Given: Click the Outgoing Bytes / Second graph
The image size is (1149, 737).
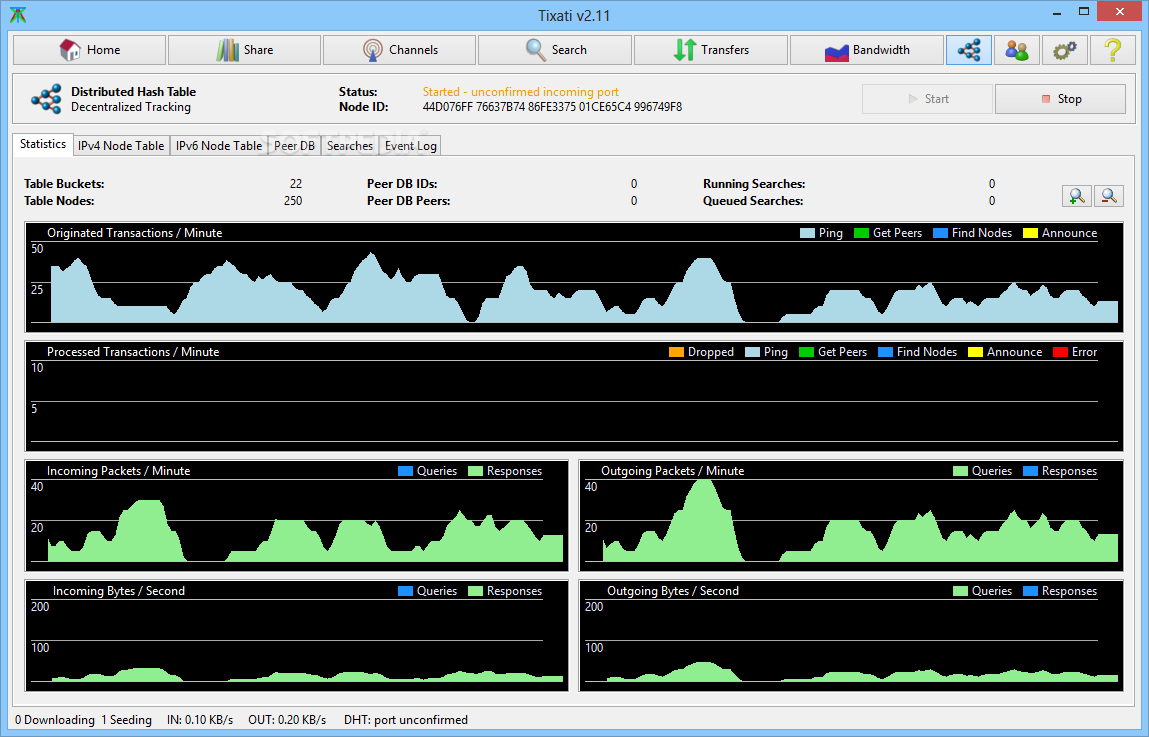Looking at the screenshot, I should [851, 636].
